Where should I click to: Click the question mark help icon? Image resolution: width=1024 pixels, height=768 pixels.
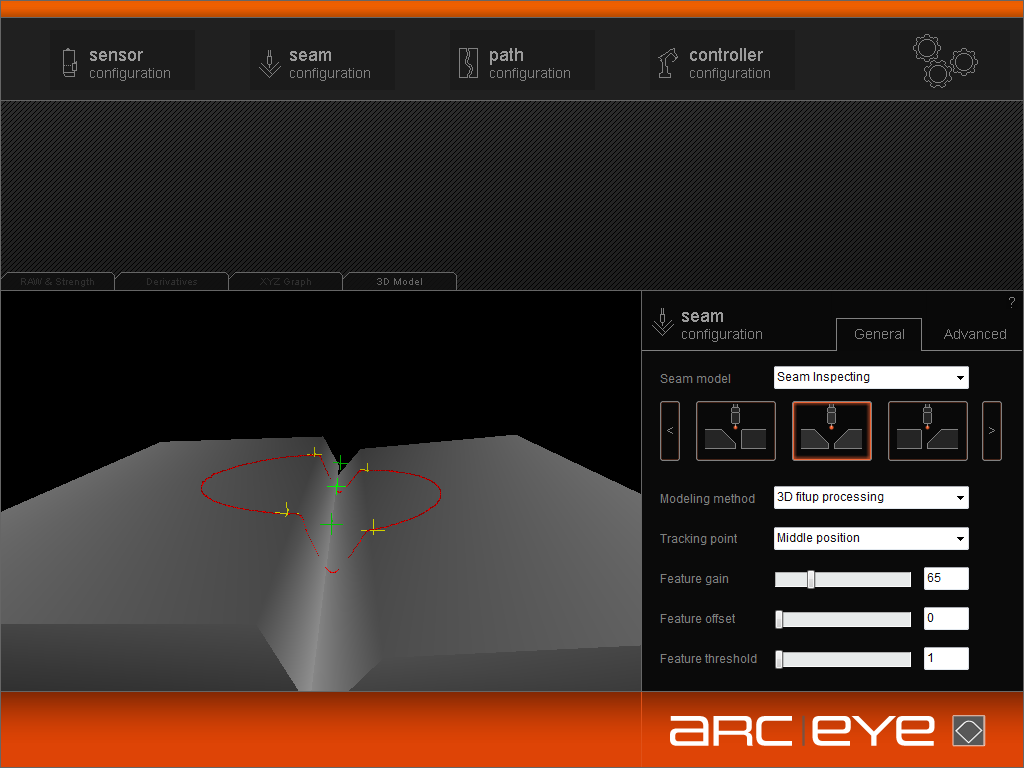[1011, 303]
